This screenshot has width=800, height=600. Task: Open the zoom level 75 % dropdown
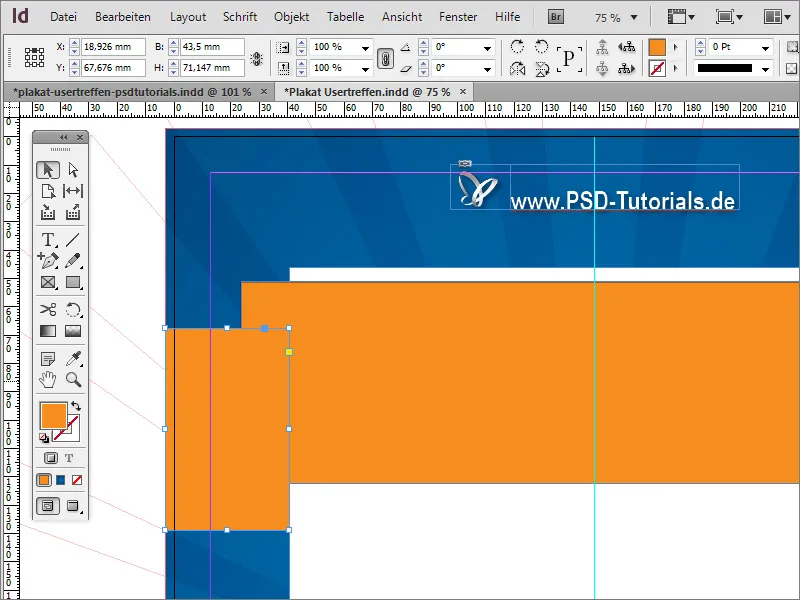click(x=634, y=17)
